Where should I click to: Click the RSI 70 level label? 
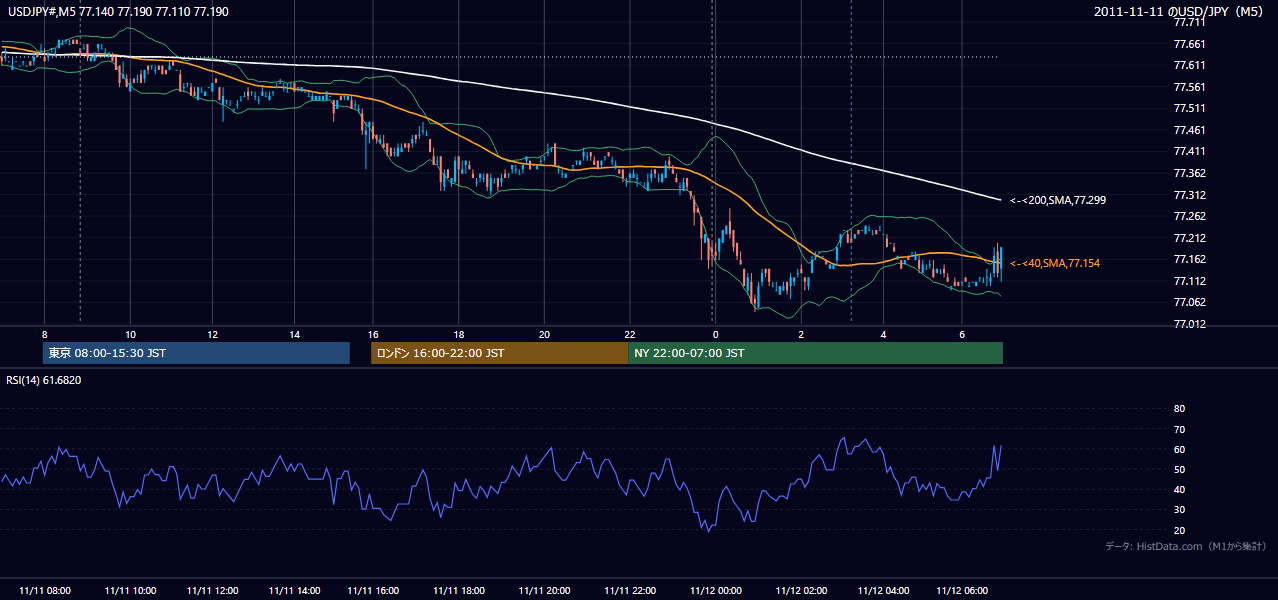[x=1179, y=429]
